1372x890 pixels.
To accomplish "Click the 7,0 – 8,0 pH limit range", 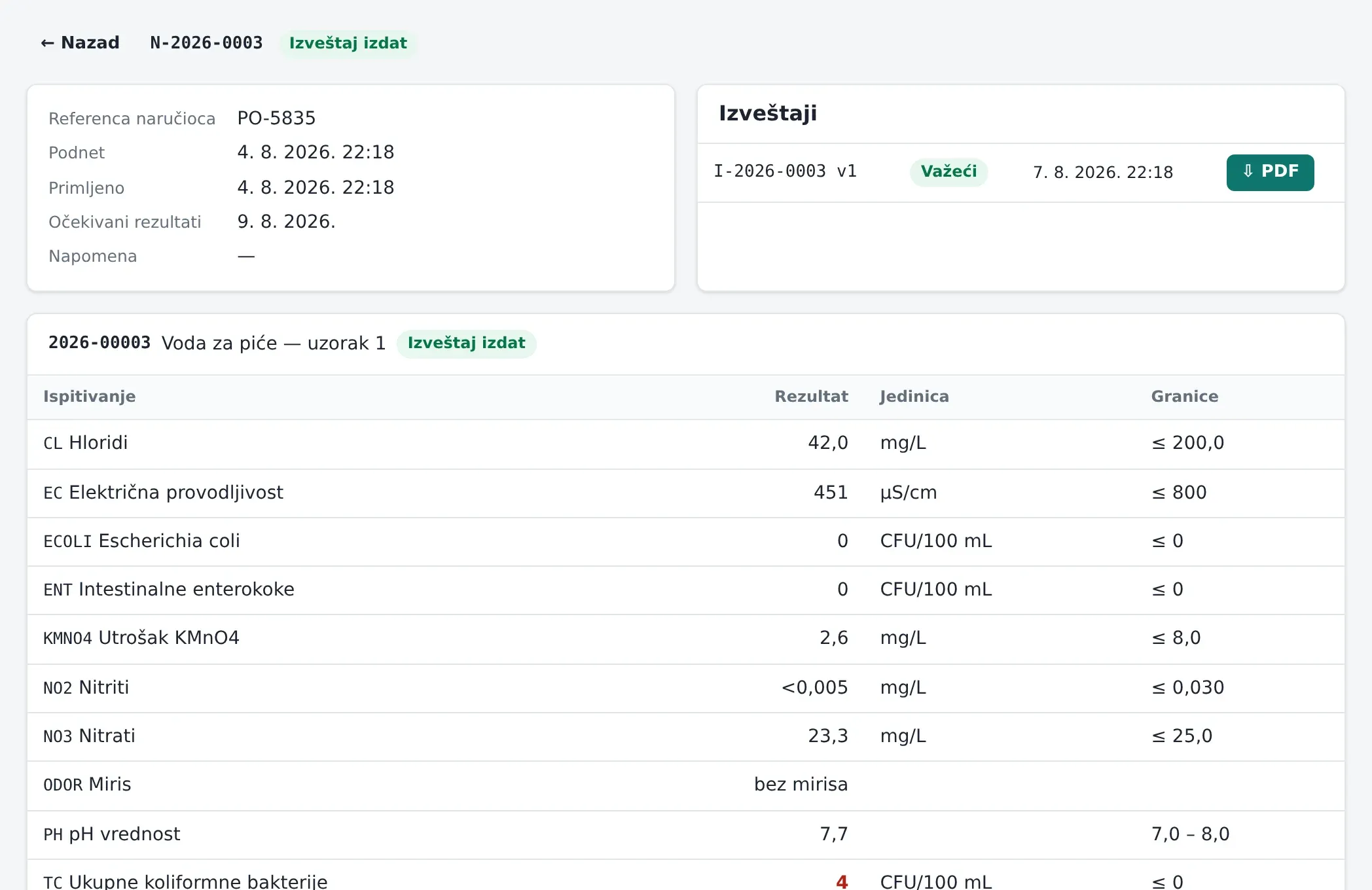I will pyautogui.click(x=1190, y=834).
